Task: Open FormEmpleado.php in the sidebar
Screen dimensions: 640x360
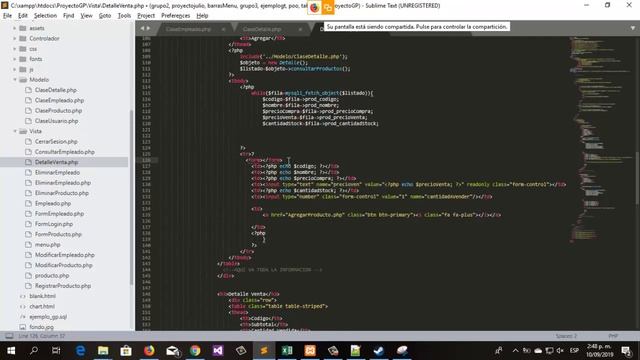Action: pos(59,213)
